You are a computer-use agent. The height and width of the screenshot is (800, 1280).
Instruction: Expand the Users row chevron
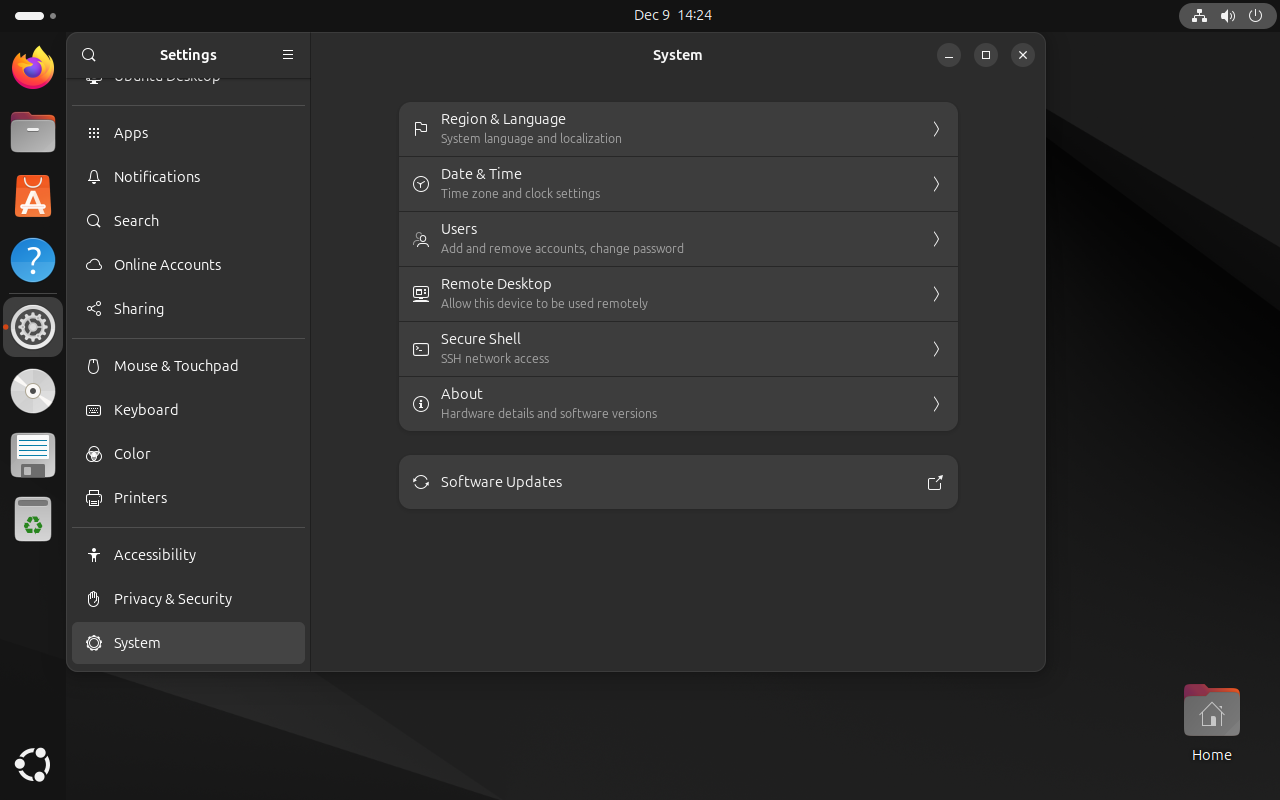pos(936,239)
